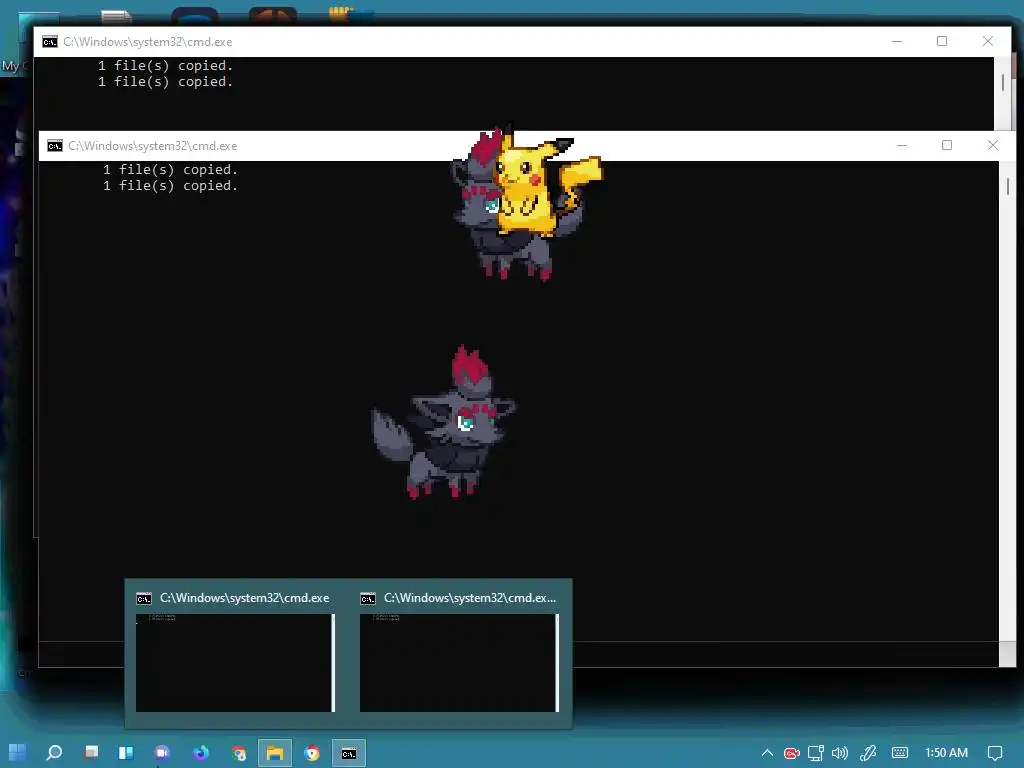Click the back cmd.exe window title icon
Image resolution: width=1024 pixels, height=768 pixels.
pos(50,42)
